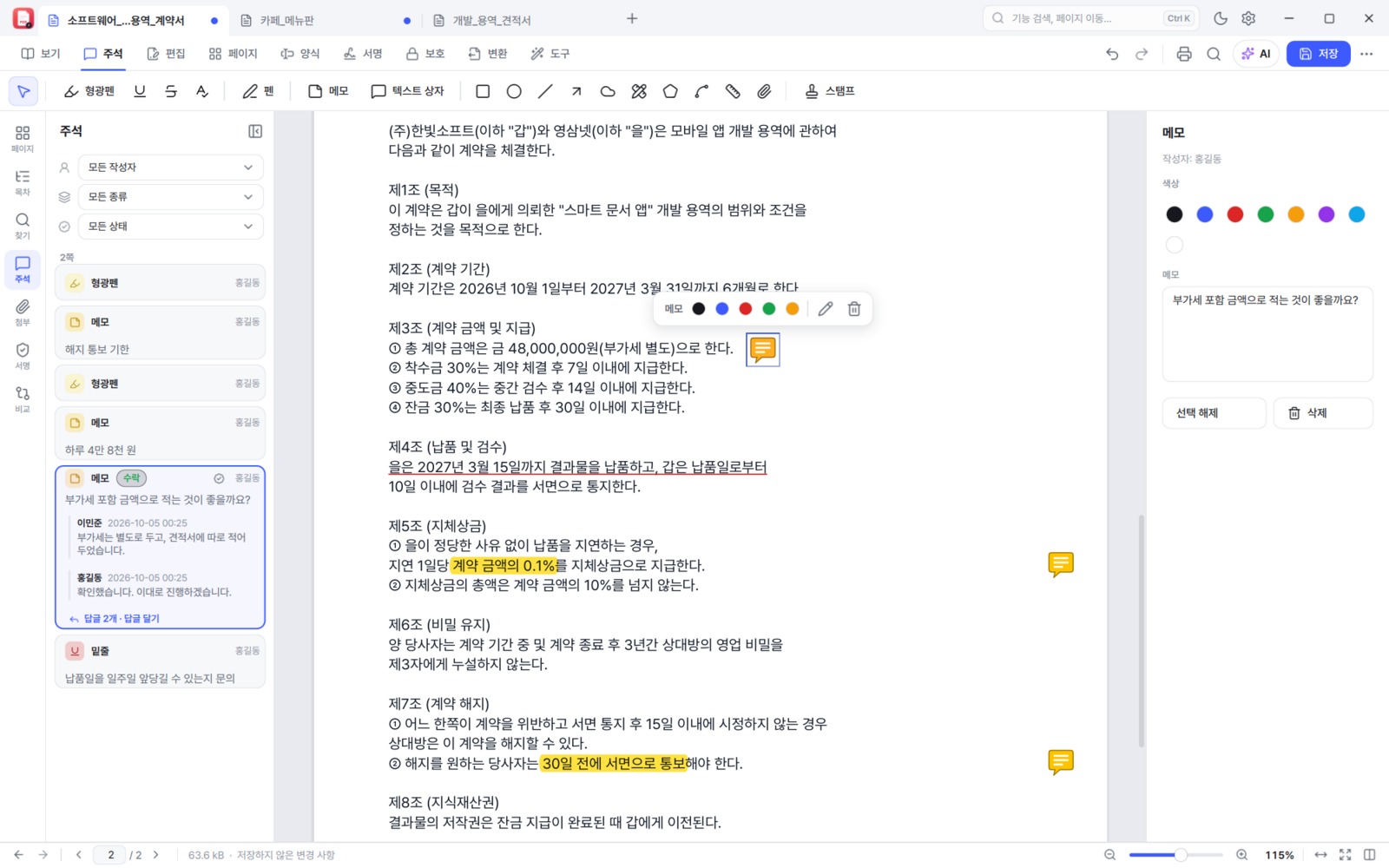Open the compare (비교) sidebar panel
The height and width of the screenshot is (868, 1389).
pos(23,399)
